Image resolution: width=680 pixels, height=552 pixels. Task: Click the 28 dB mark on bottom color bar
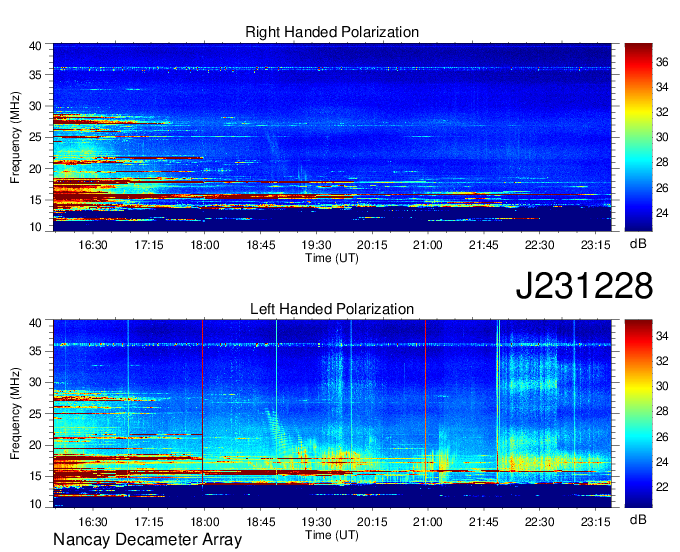(662, 411)
